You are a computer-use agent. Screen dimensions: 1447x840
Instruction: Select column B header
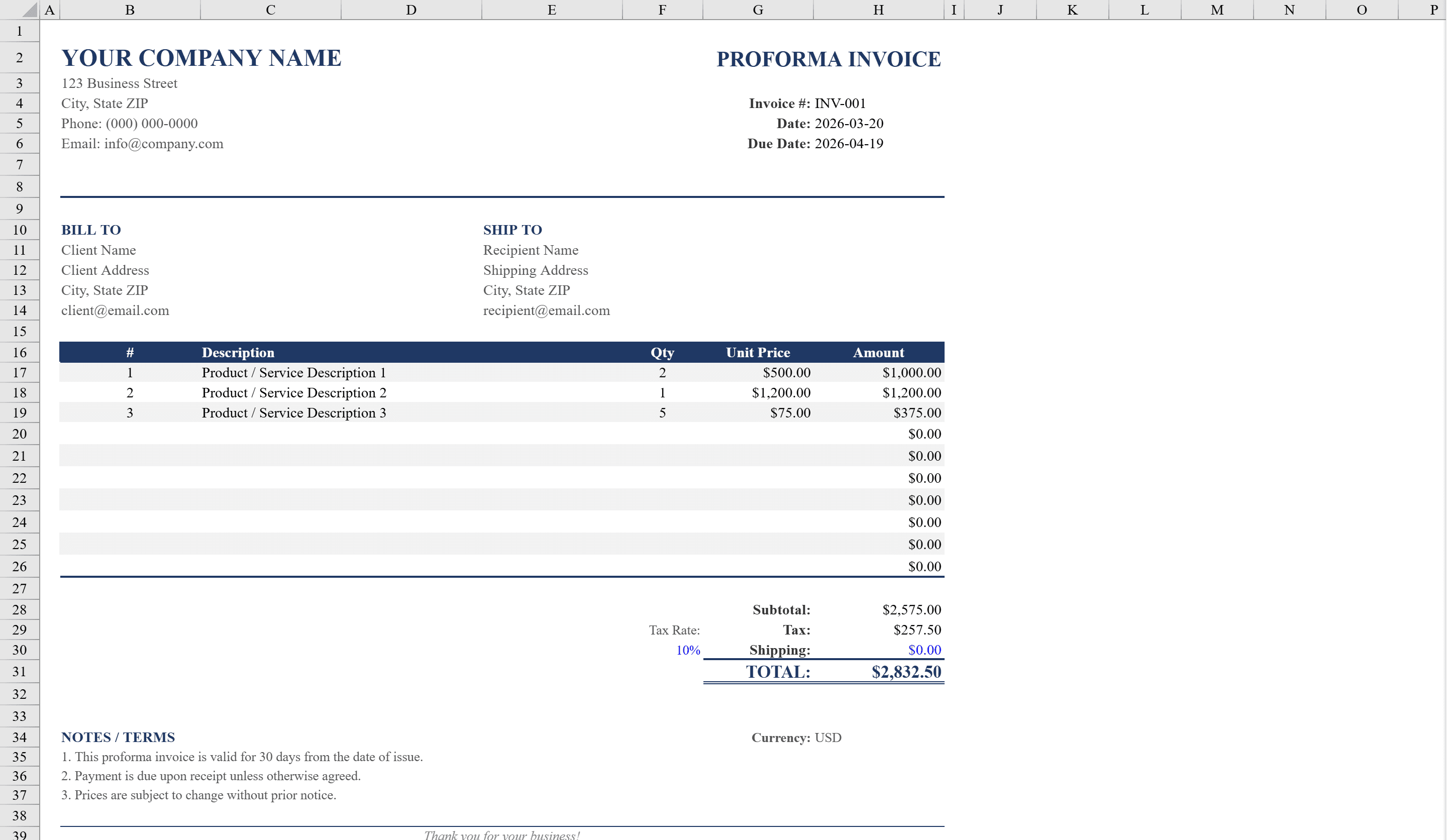pos(129,9)
